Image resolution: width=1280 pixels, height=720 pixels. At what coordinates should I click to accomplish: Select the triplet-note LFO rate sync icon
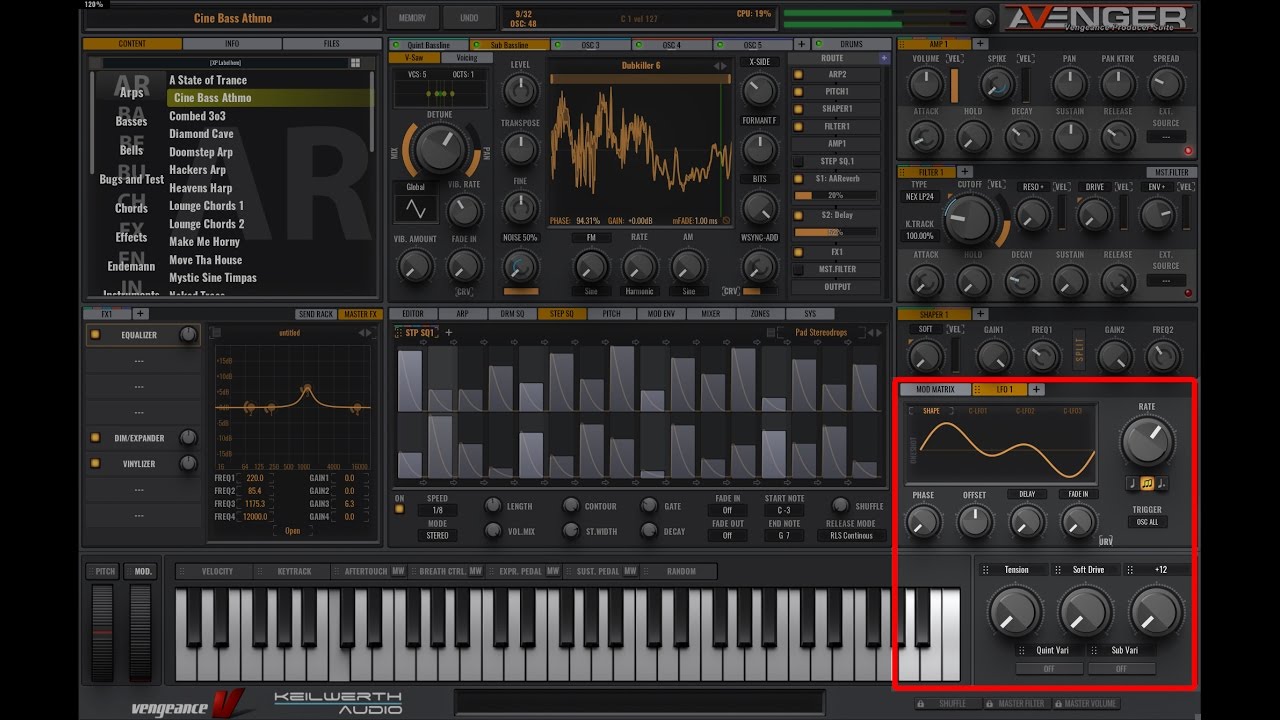tap(1147, 484)
